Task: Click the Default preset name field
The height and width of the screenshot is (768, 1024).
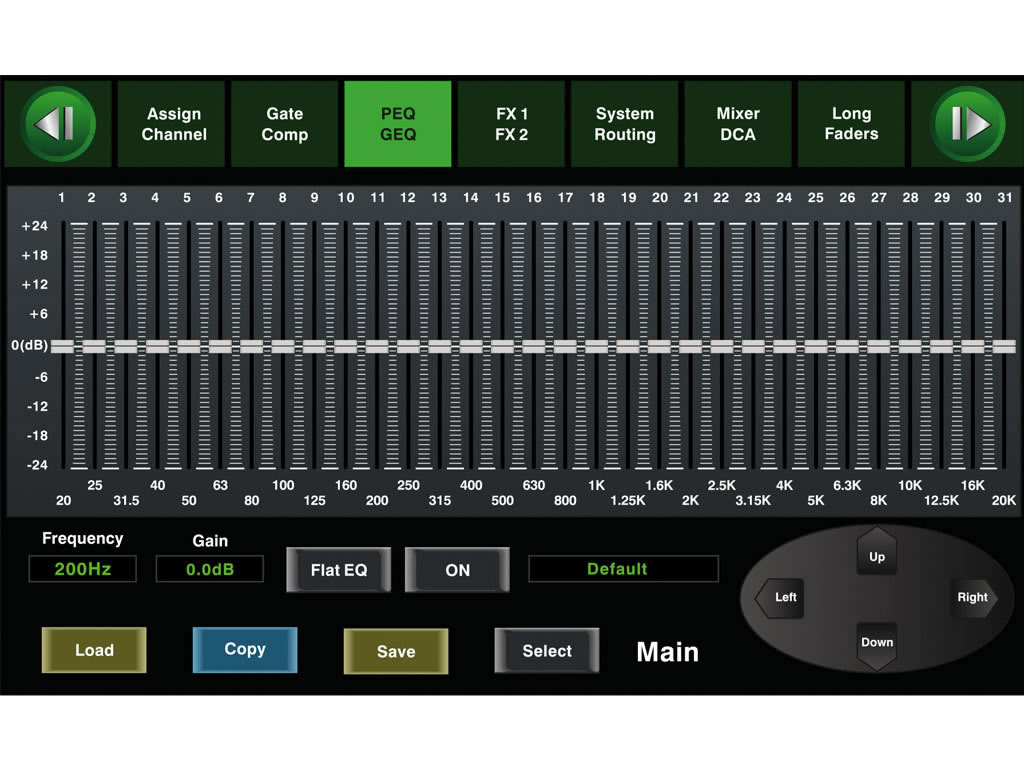Action: tap(623, 569)
